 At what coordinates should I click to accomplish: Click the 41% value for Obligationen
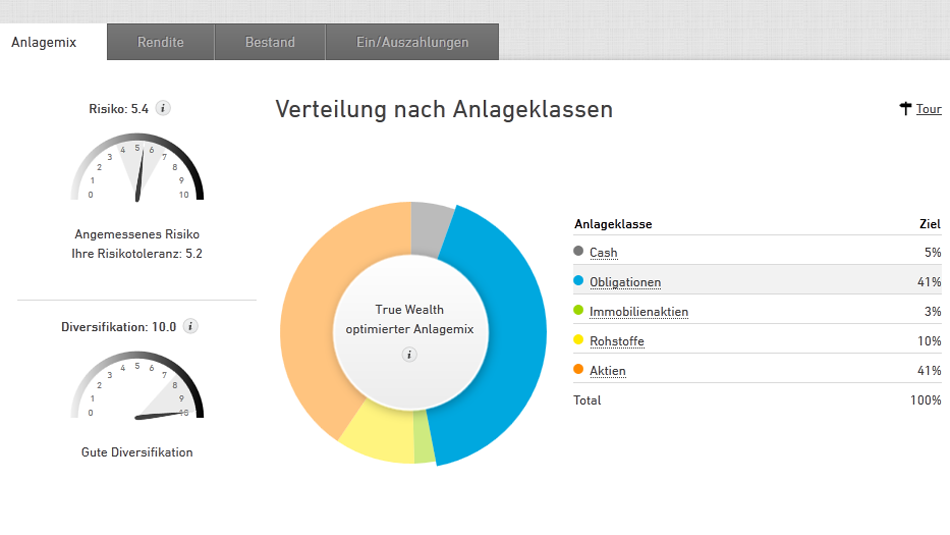[x=929, y=282]
